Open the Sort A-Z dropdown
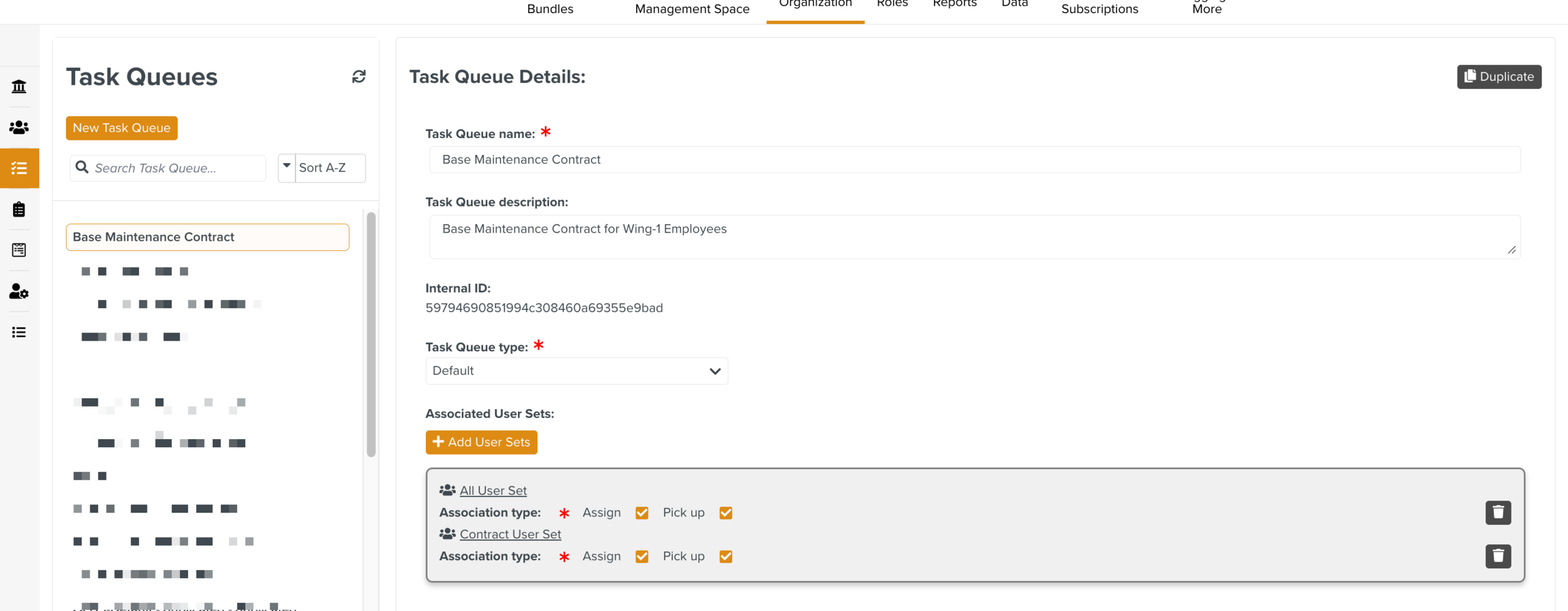 (x=330, y=168)
